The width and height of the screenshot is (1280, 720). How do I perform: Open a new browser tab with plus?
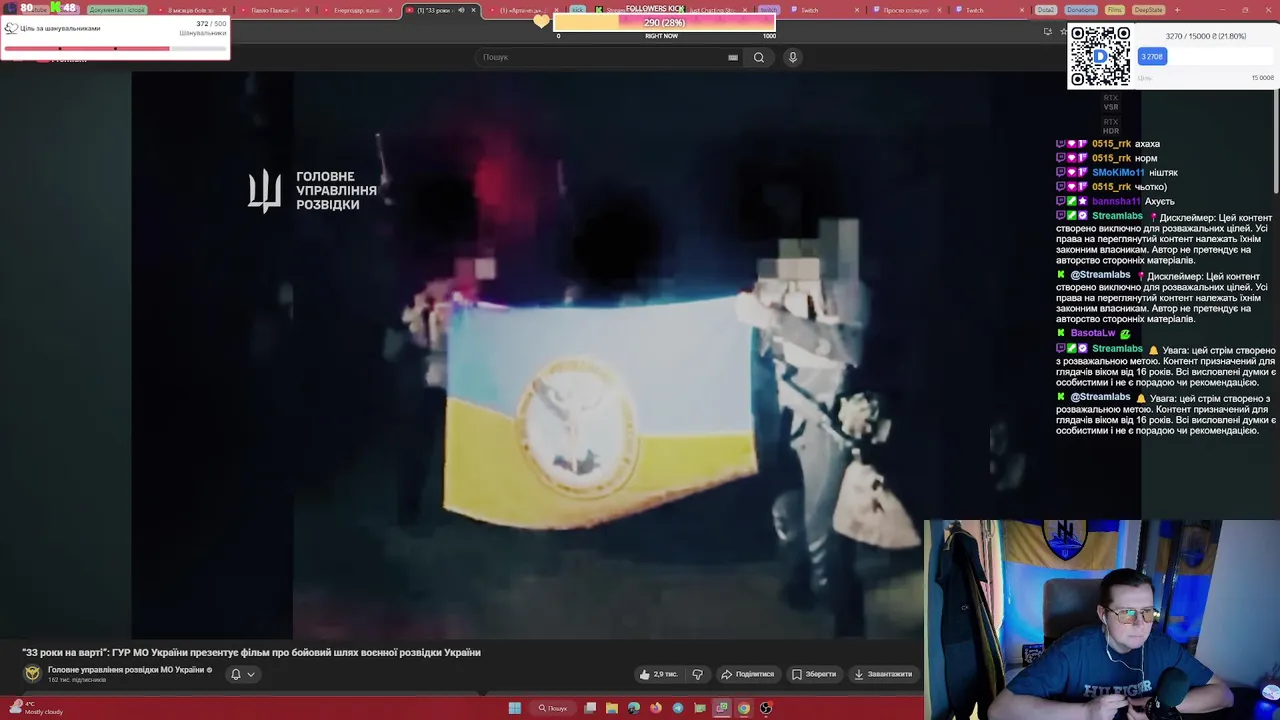pyautogui.click(x=1177, y=10)
